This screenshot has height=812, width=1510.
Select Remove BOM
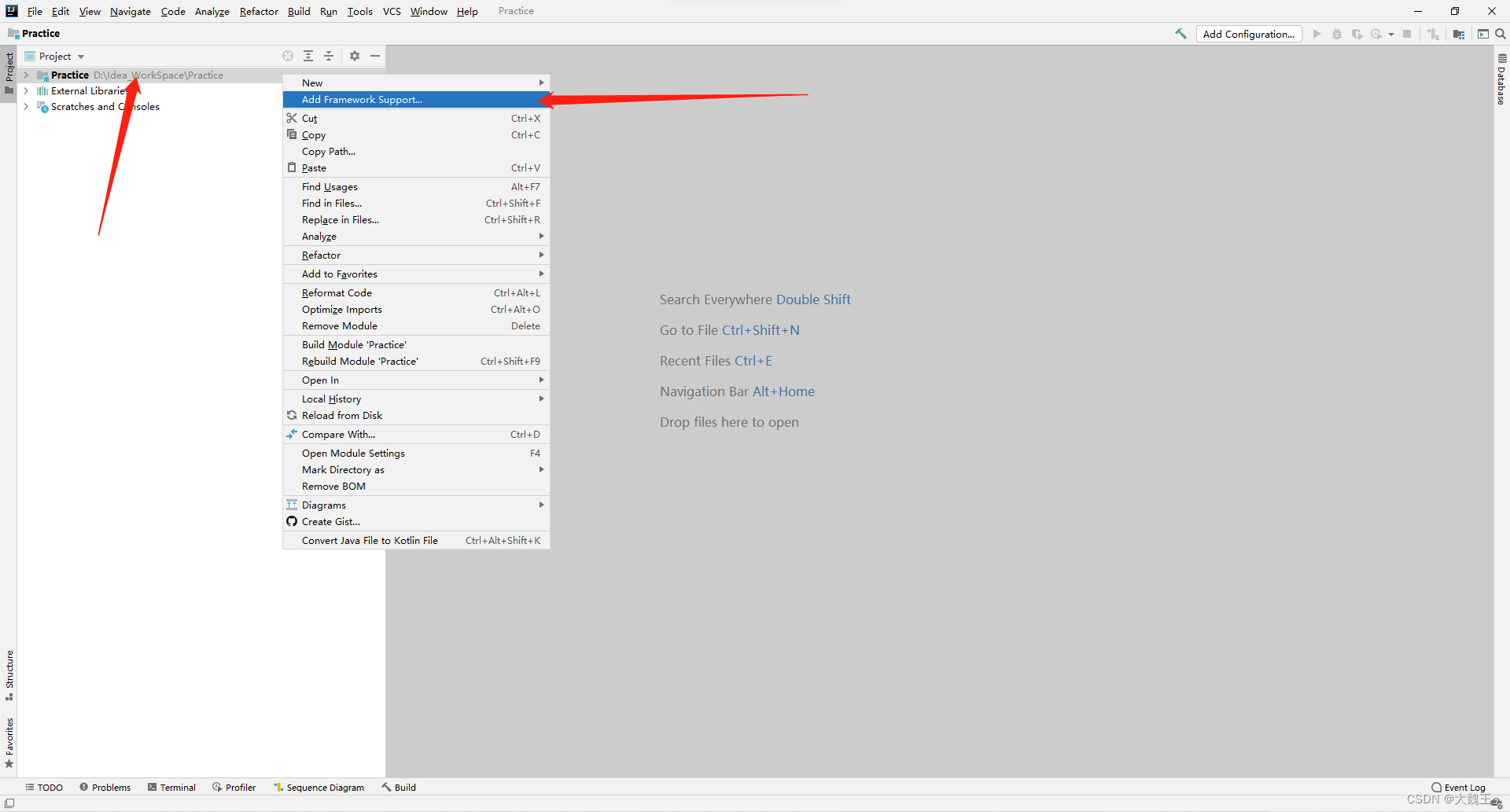click(416, 487)
